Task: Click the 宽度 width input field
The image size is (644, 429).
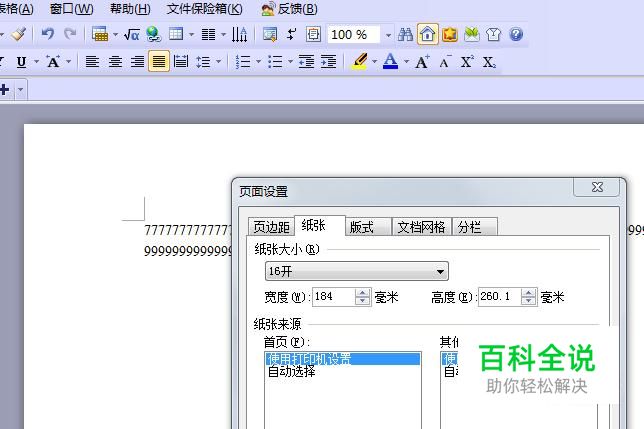Action: [x=334, y=296]
